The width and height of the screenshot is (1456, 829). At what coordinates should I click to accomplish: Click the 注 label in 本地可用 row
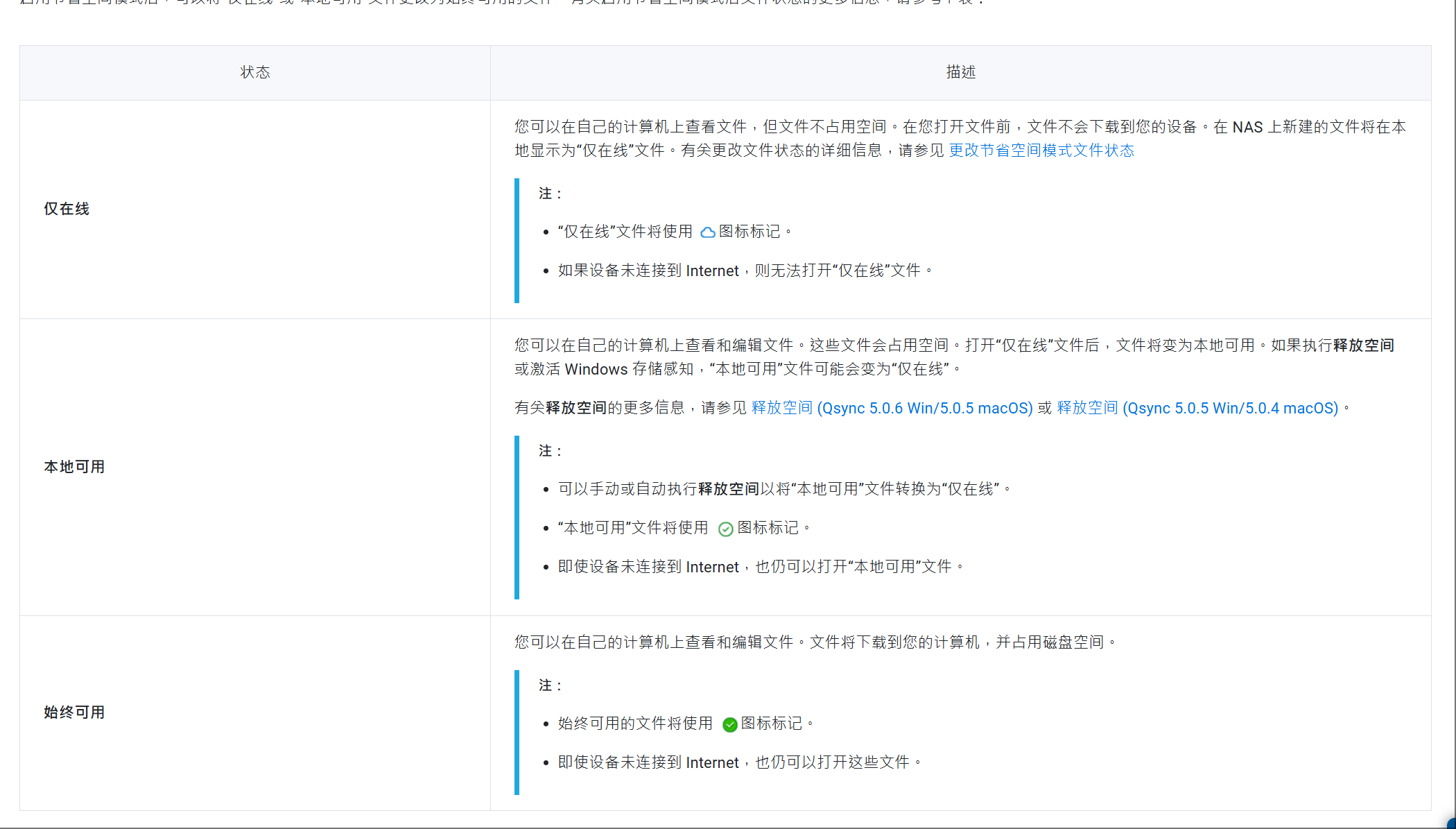pos(550,451)
